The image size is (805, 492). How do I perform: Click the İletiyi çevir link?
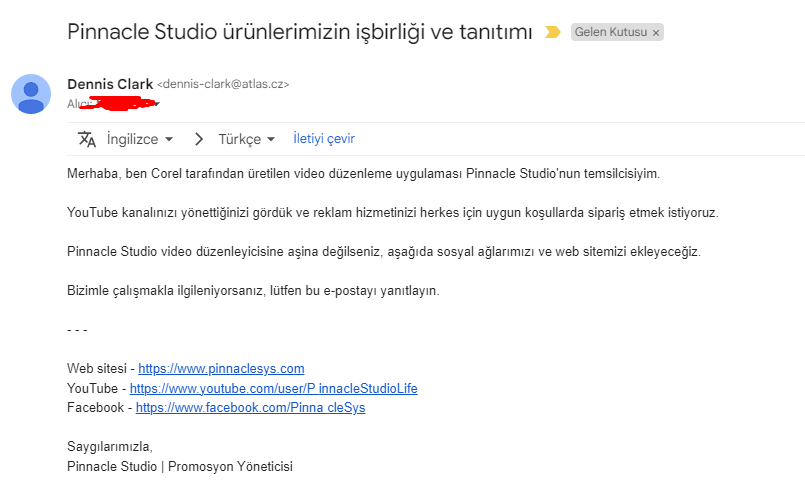[x=324, y=139]
